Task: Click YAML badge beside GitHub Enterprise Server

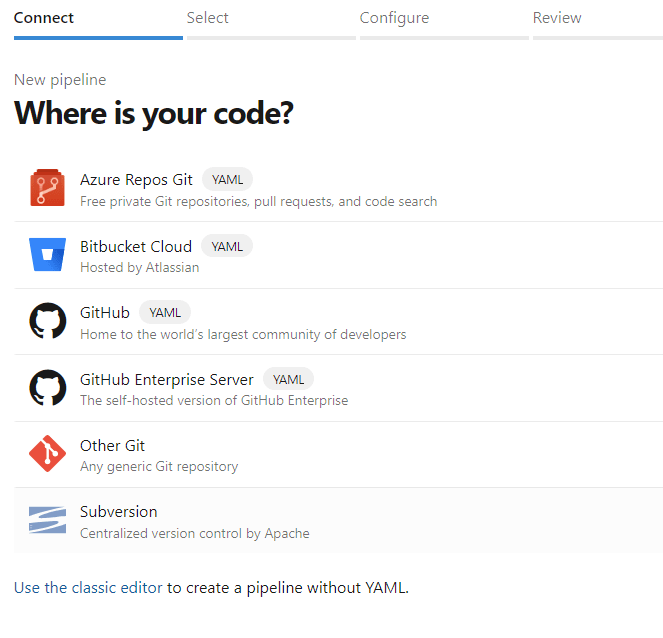Action: click(288, 380)
